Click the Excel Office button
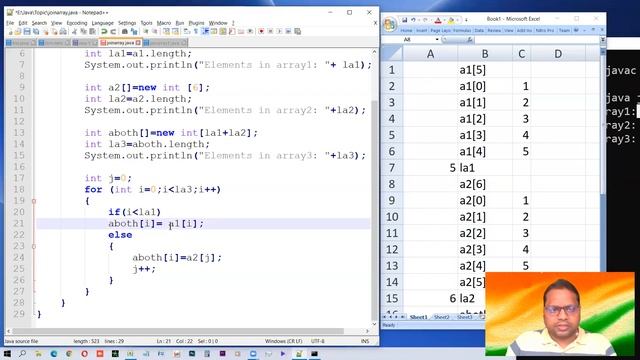The width and height of the screenshot is (640, 360). pyautogui.click(x=390, y=24)
